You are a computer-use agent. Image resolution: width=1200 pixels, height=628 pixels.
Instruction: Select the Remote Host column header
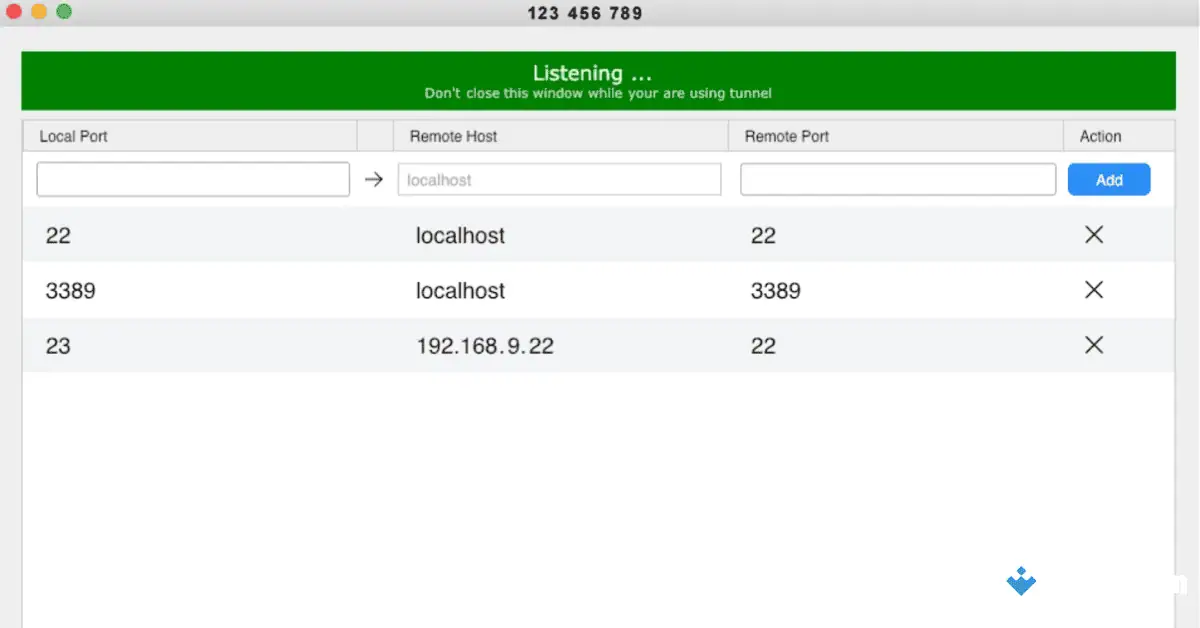tap(453, 136)
